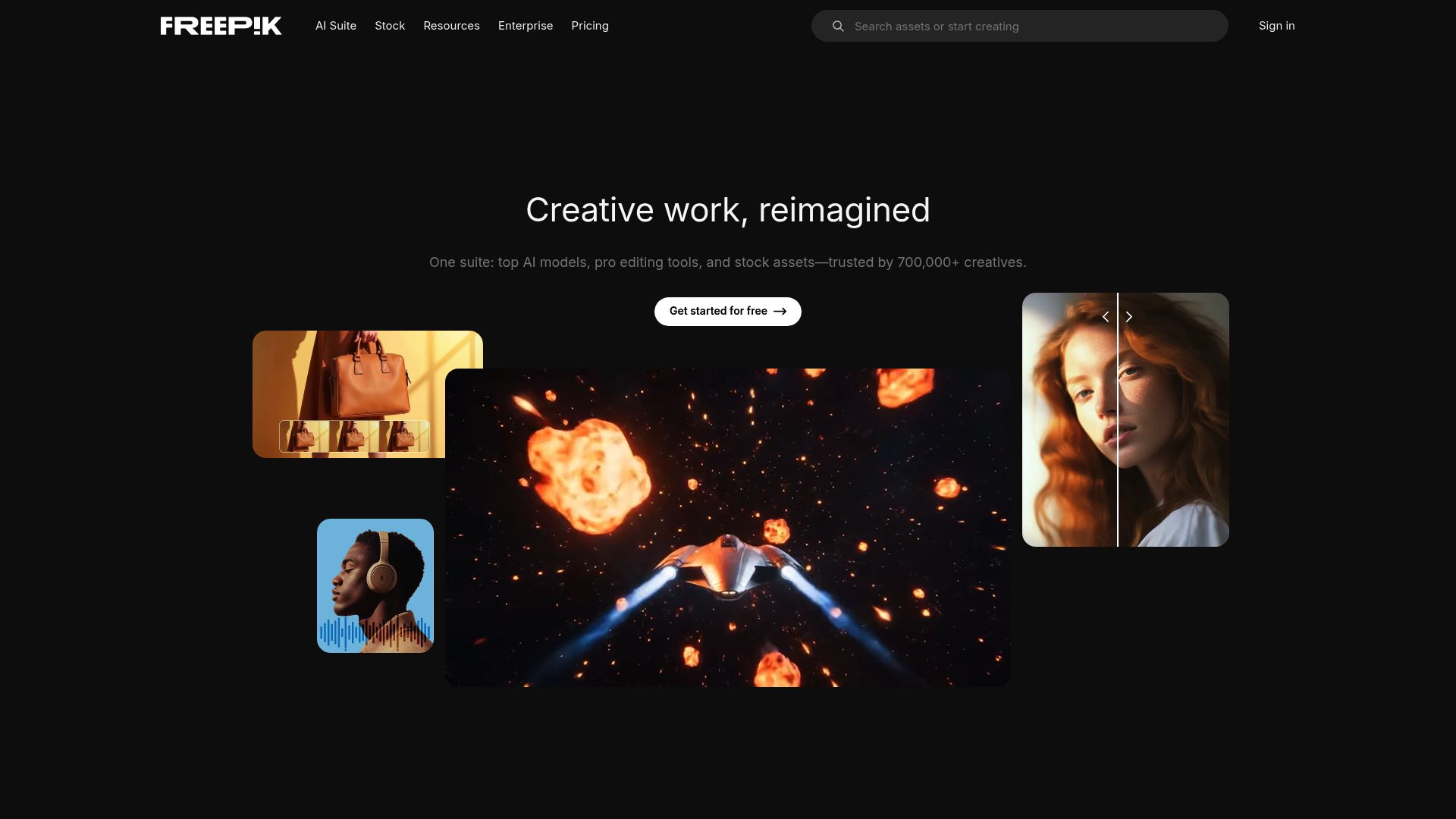Go to the Enterprise page
Image resolution: width=1456 pixels, height=819 pixels.
click(x=526, y=26)
